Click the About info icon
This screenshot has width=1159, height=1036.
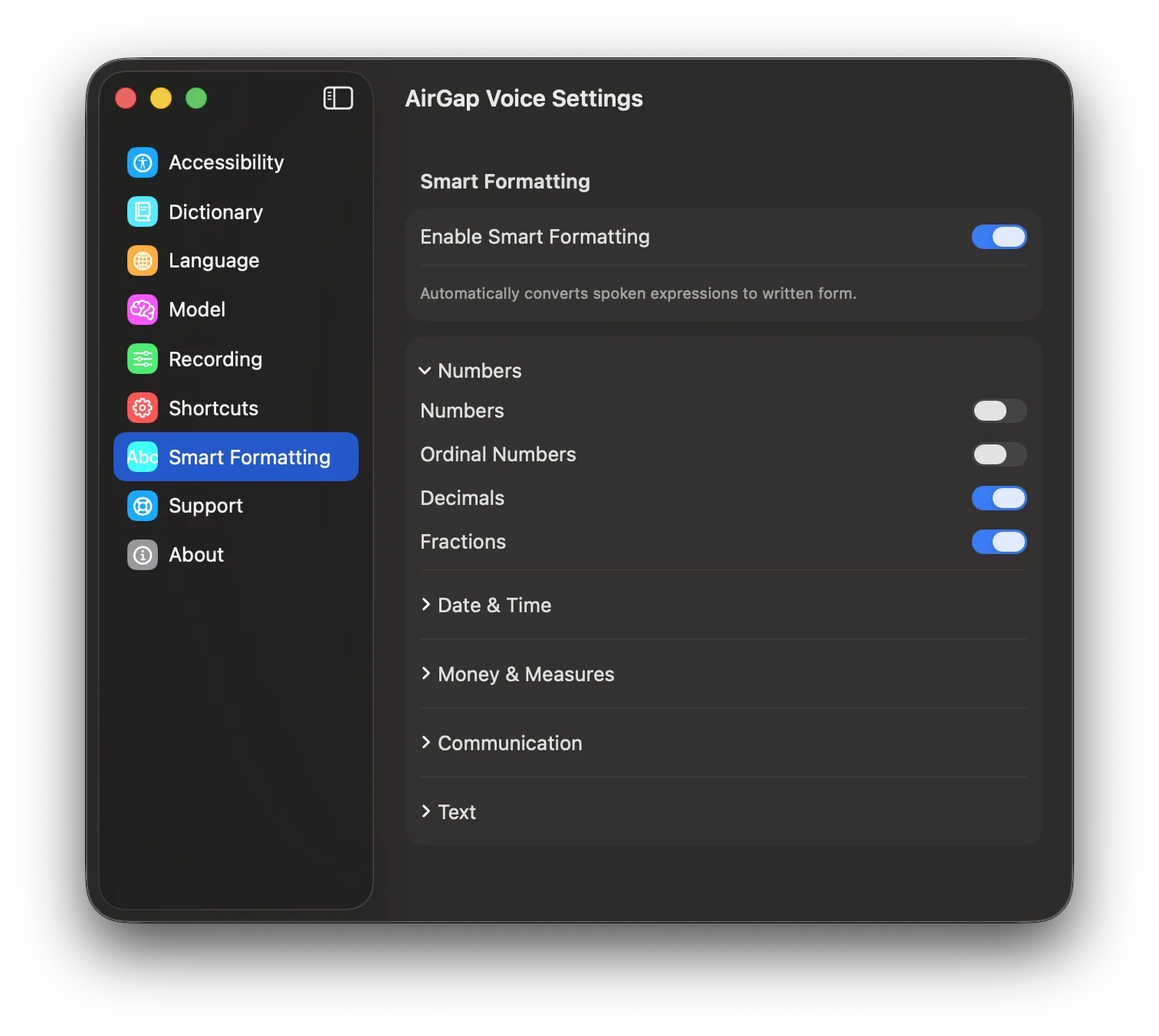(143, 555)
